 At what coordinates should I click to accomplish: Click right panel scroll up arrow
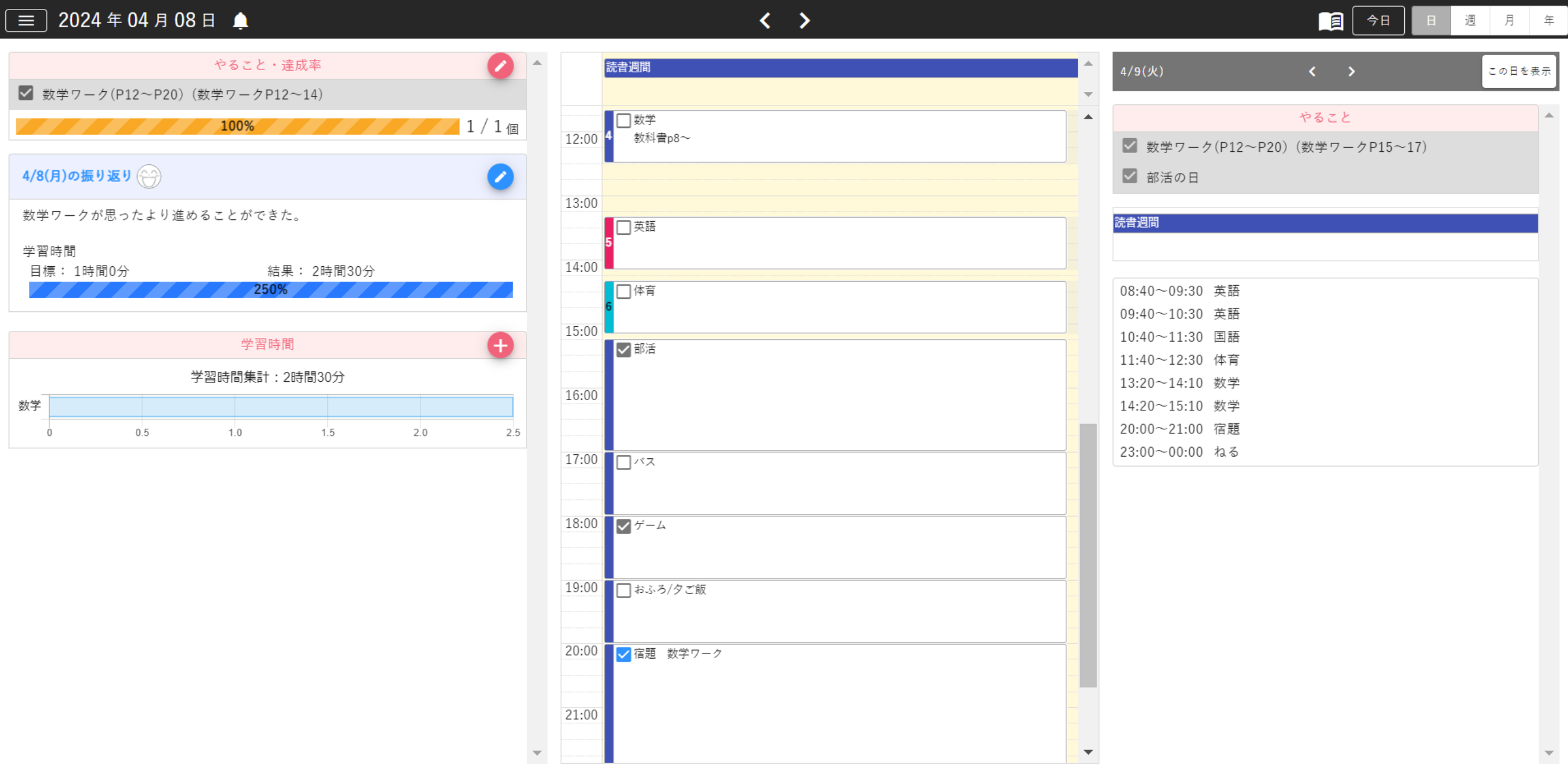1549,116
